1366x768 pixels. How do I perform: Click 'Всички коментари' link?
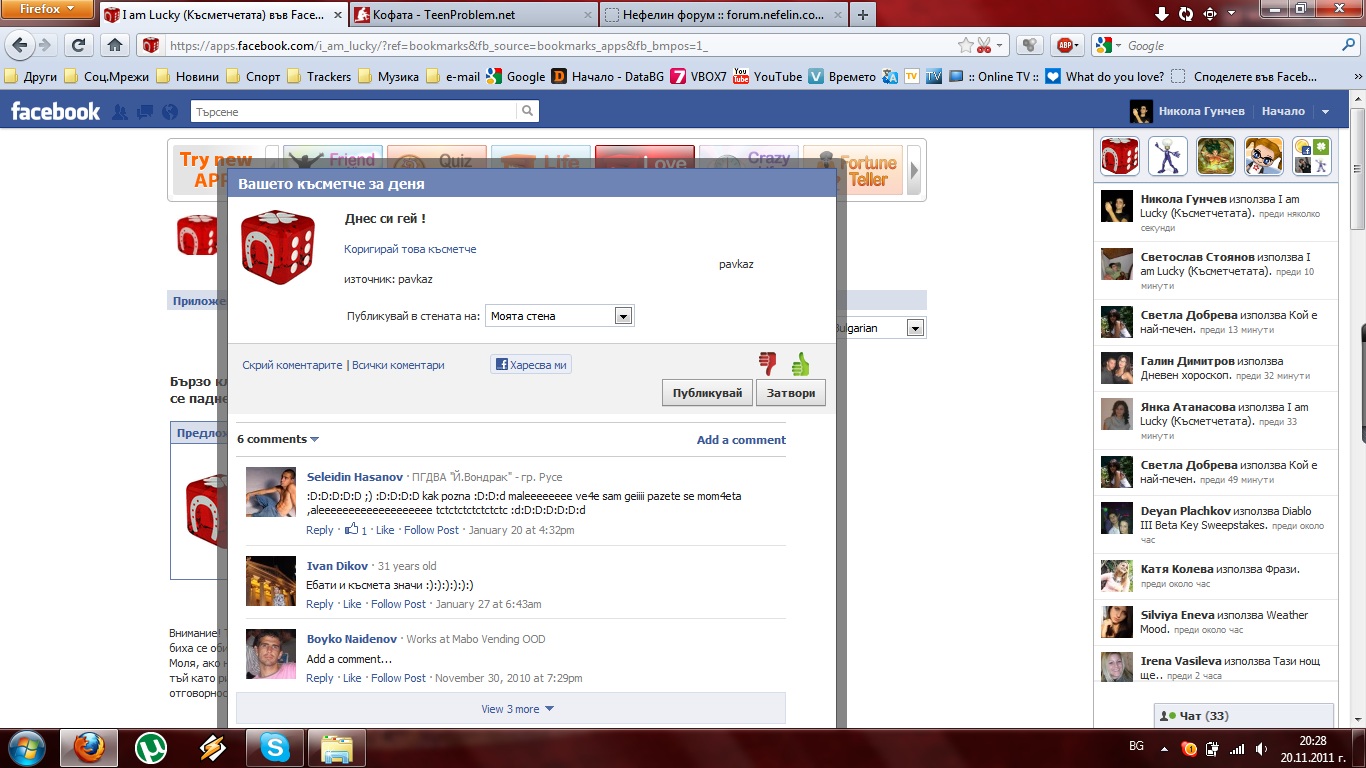(398, 365)
